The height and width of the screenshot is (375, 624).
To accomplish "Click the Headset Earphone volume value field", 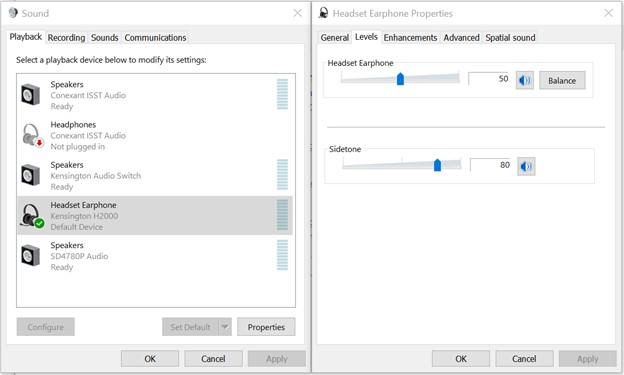I will pos(490,79).
